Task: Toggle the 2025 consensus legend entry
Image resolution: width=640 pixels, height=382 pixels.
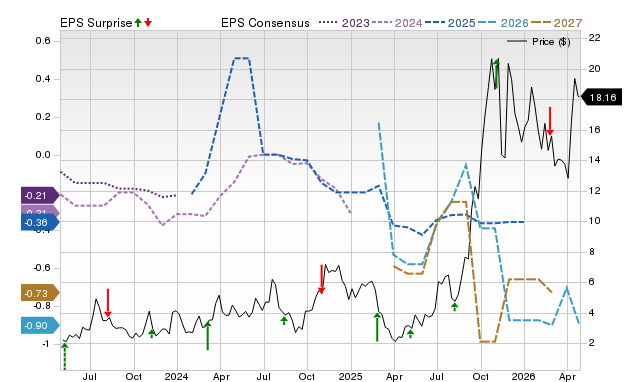Action: point(450,23)
